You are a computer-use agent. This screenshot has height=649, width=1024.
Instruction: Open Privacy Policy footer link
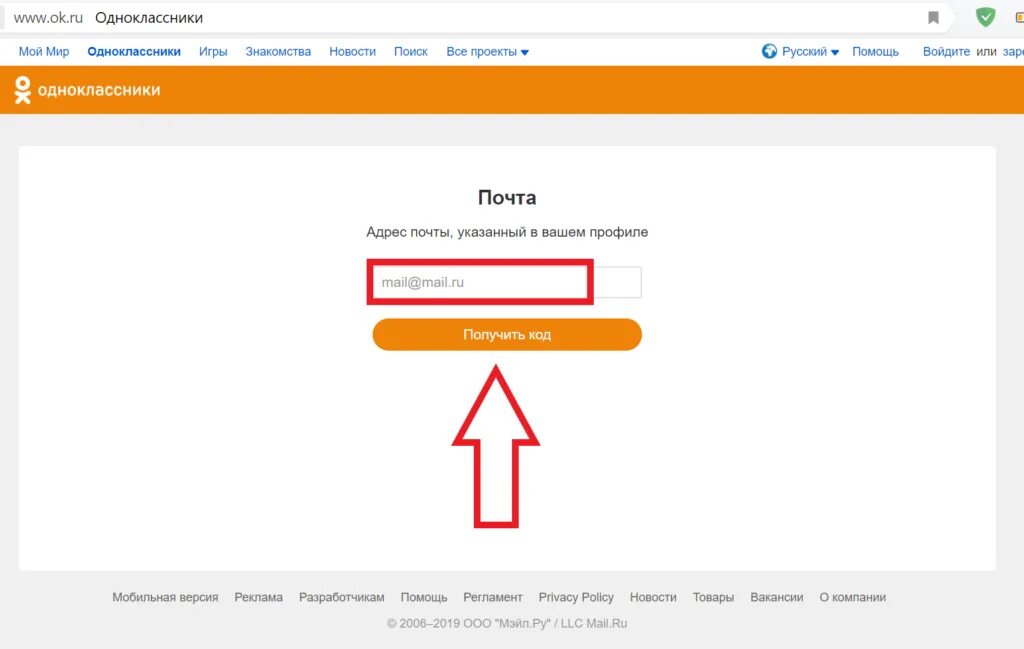576,597
